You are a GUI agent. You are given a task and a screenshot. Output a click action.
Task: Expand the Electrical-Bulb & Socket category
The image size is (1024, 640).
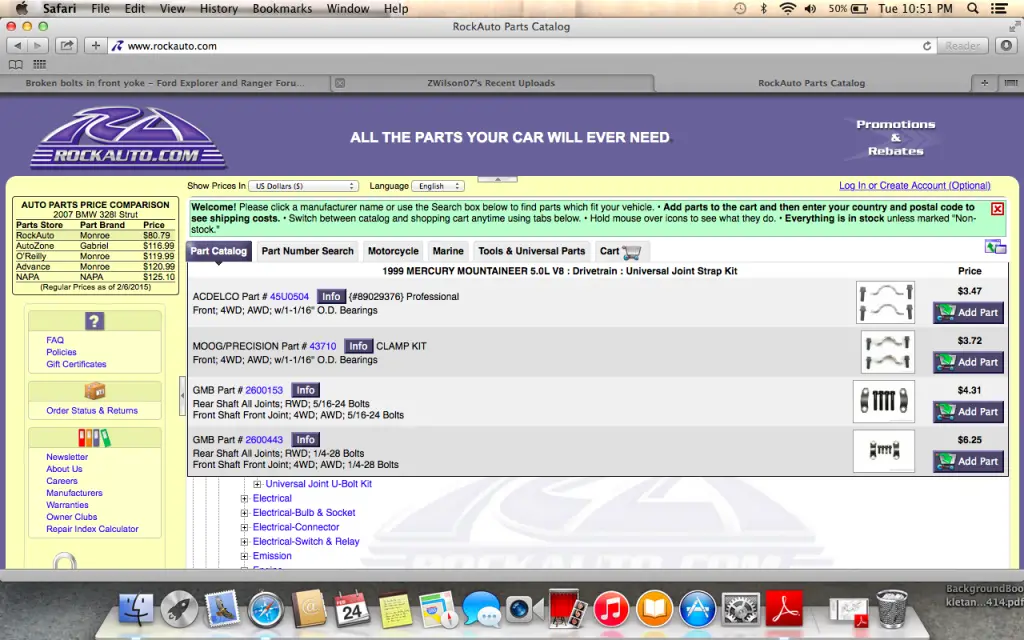pyautogui.click(x=244, y=513)
